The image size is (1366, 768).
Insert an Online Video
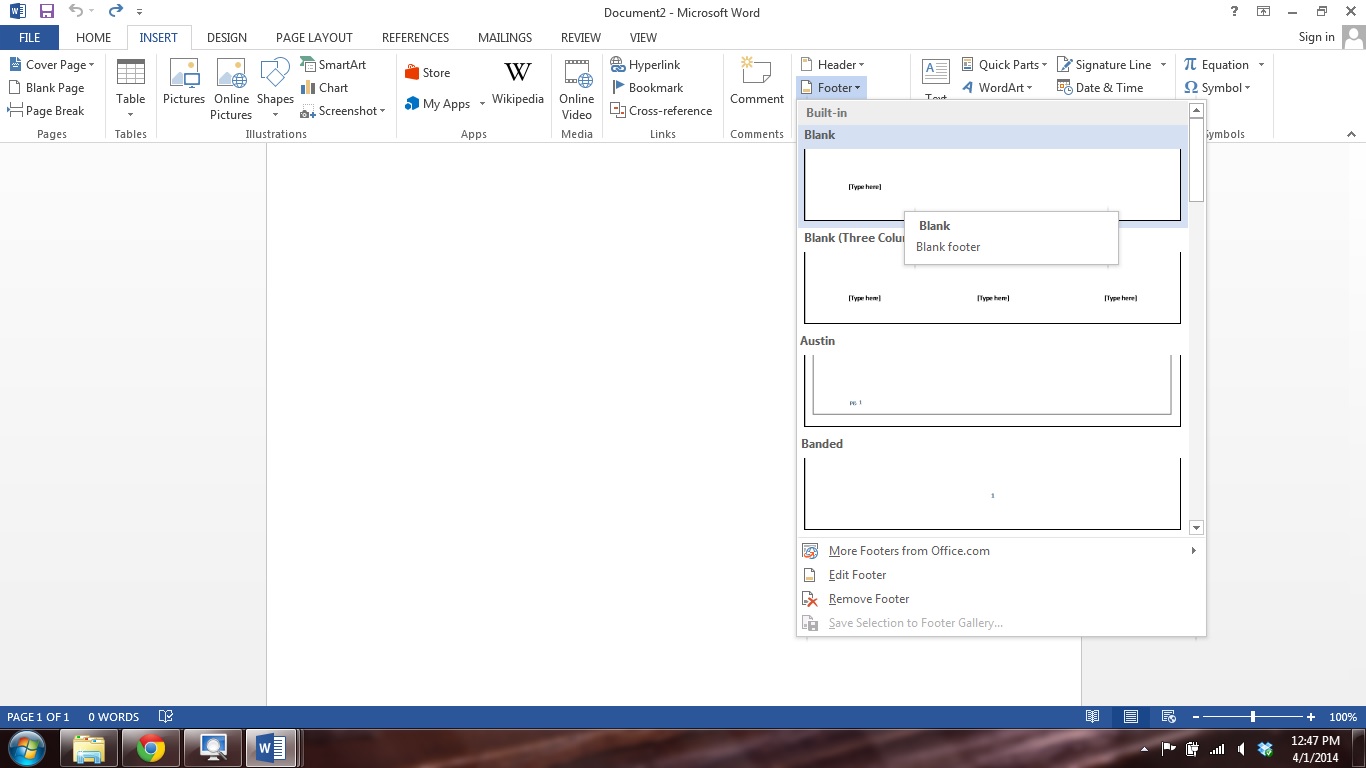click(x=577, y=88)
